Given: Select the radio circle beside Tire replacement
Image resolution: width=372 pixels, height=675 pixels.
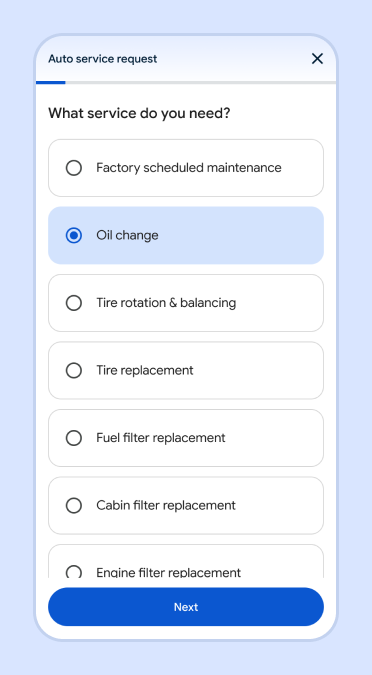Looking at the screenshot, I should [74, 371].
